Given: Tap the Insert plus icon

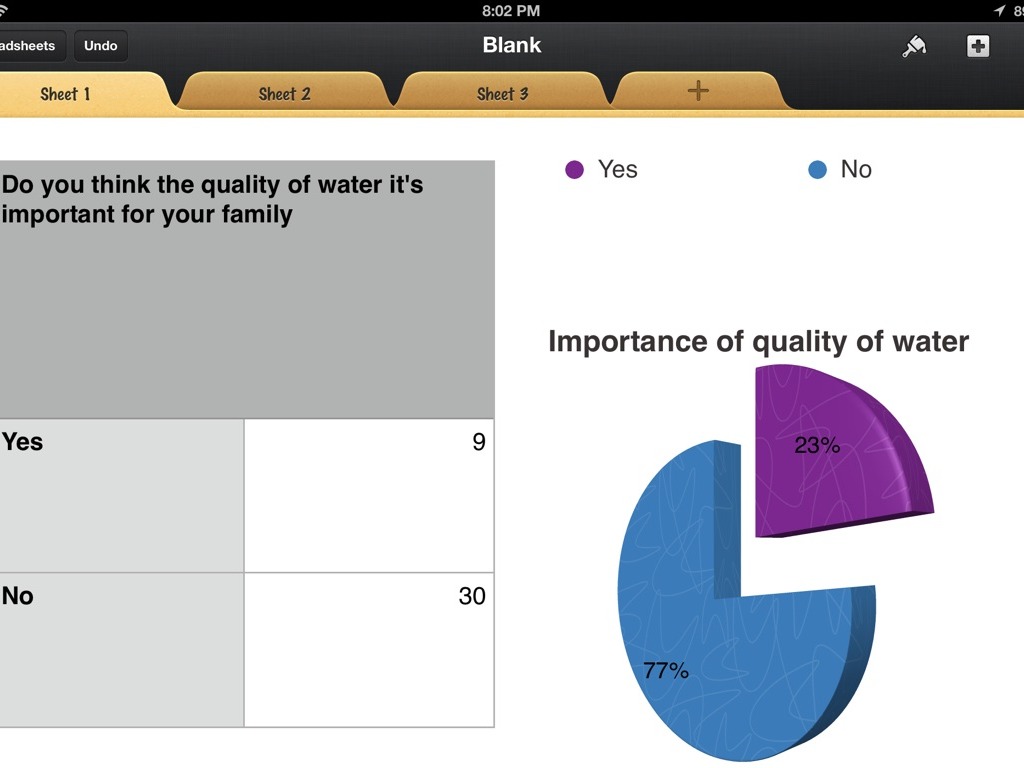Looking at the screenshot, I should pyautogui.click(x=978, y=46).
